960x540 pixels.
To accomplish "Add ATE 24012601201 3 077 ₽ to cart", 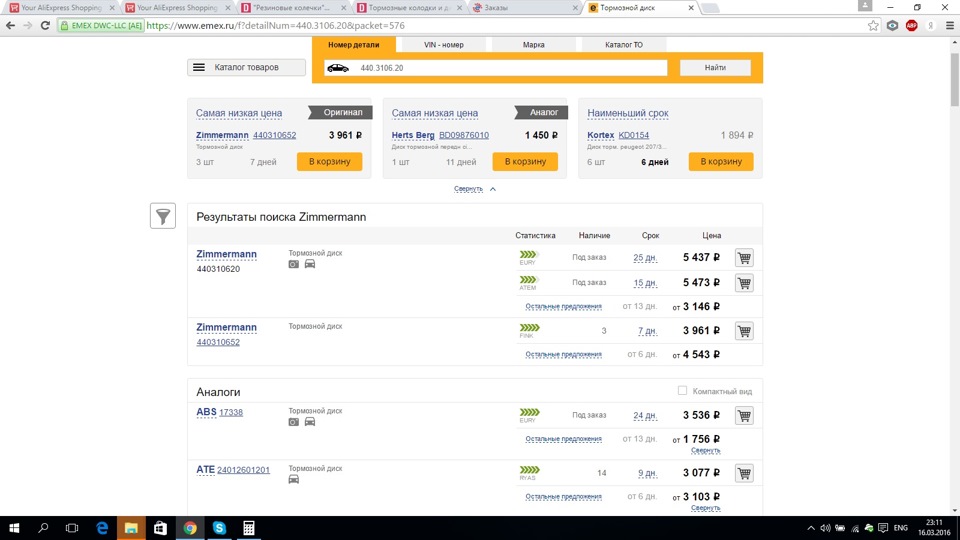I will pos(744,473).
